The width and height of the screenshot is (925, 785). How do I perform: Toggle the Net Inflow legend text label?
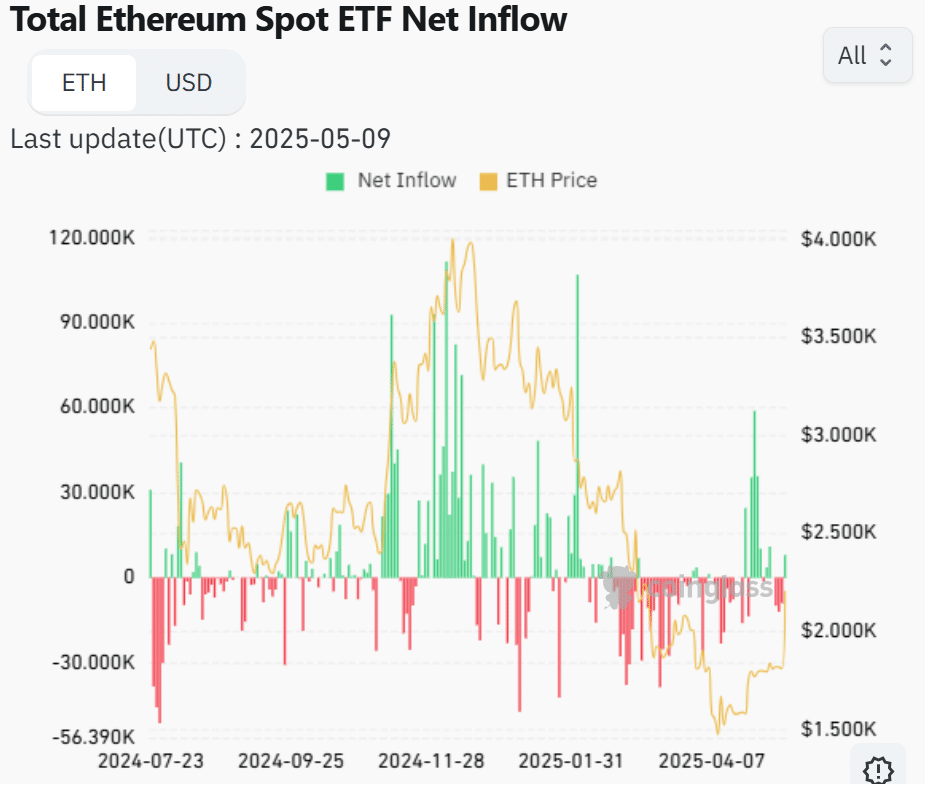click(406, 181)
